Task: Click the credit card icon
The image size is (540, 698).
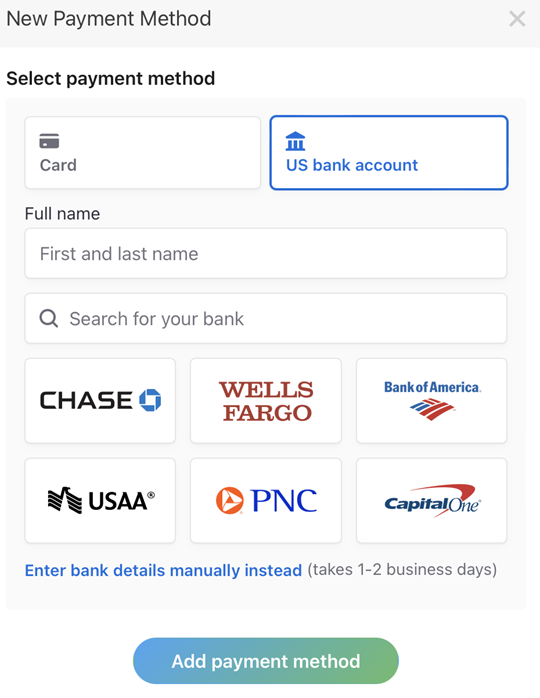Action: point(49,141)
